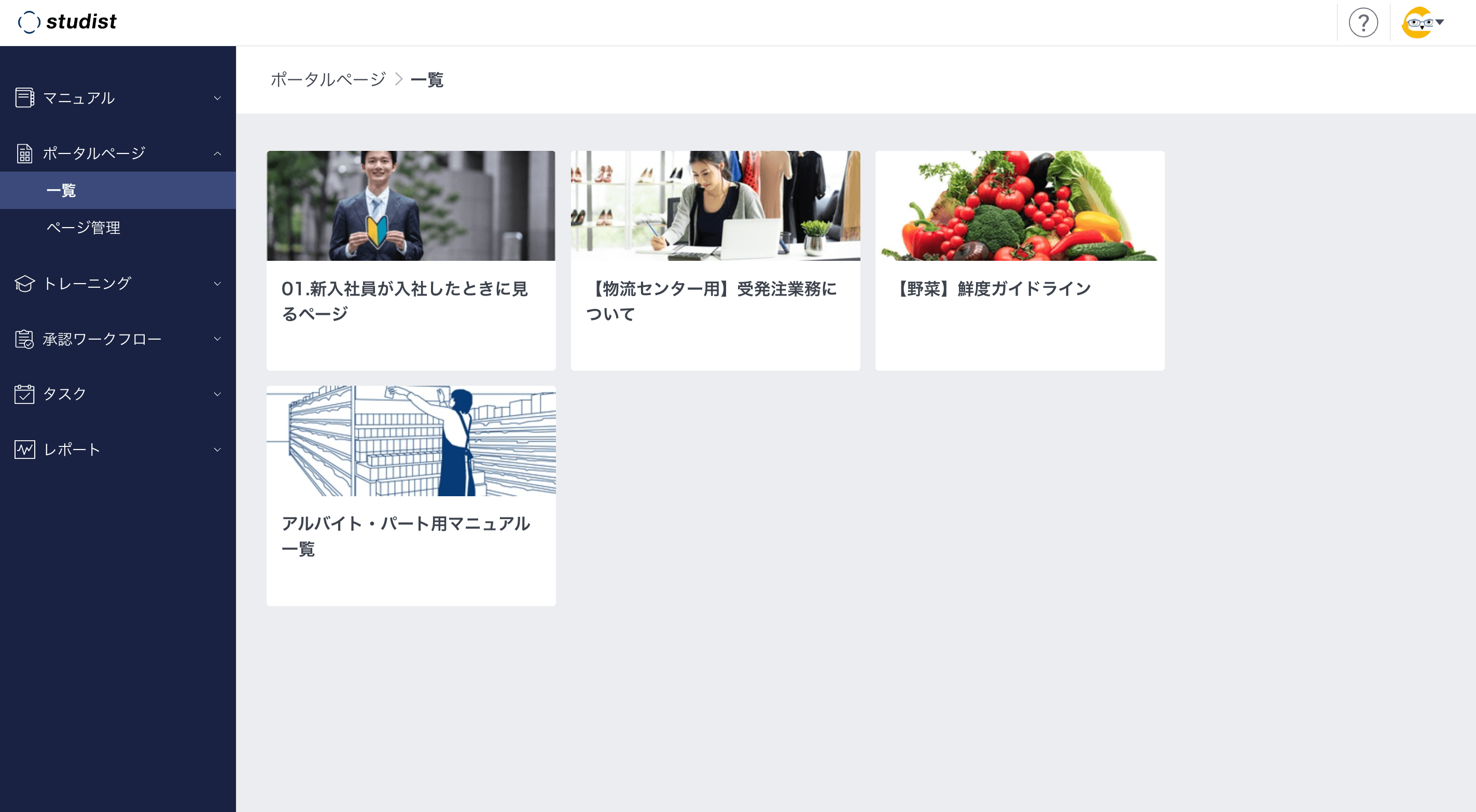This screenshot has height=812, width=1476.
Task: Open the help question mark icon
Action: [x=1362, y=23]
